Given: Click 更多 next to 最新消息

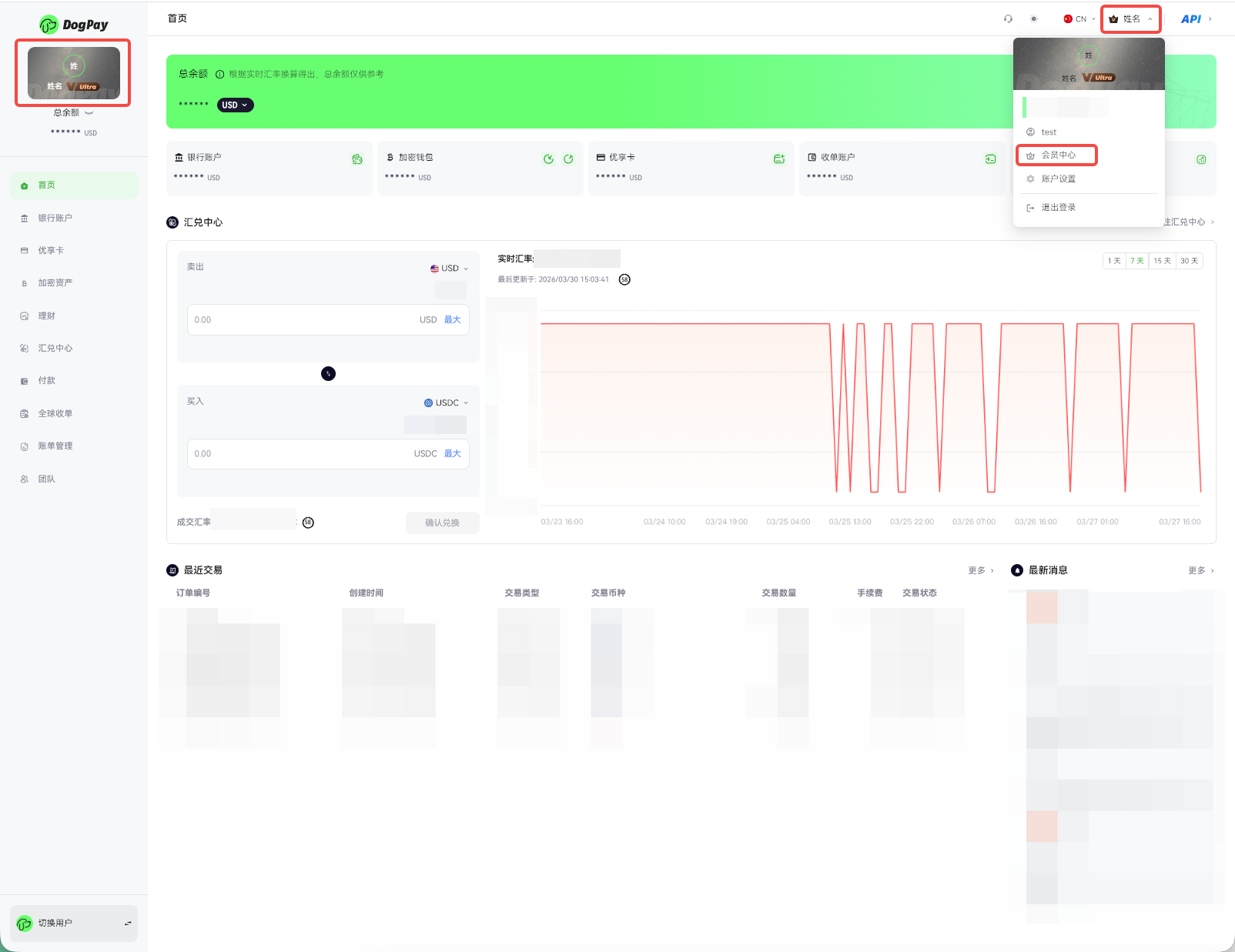Looking at the screenshot, I should tap(1201, 571).
